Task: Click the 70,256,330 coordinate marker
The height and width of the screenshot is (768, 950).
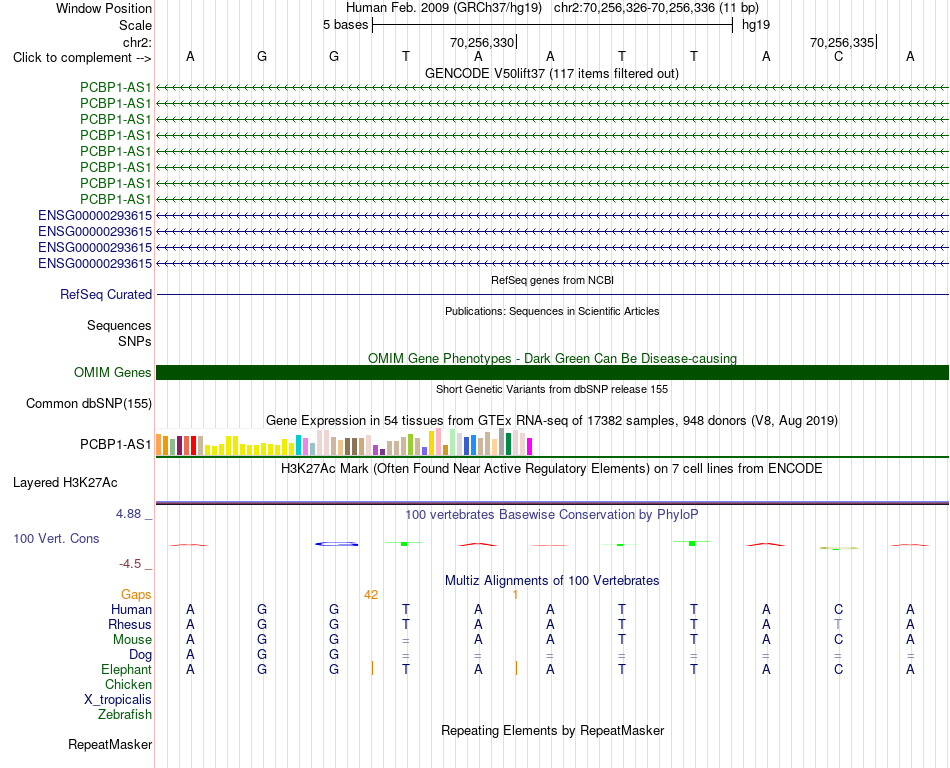Action: (x=482, y=42)
